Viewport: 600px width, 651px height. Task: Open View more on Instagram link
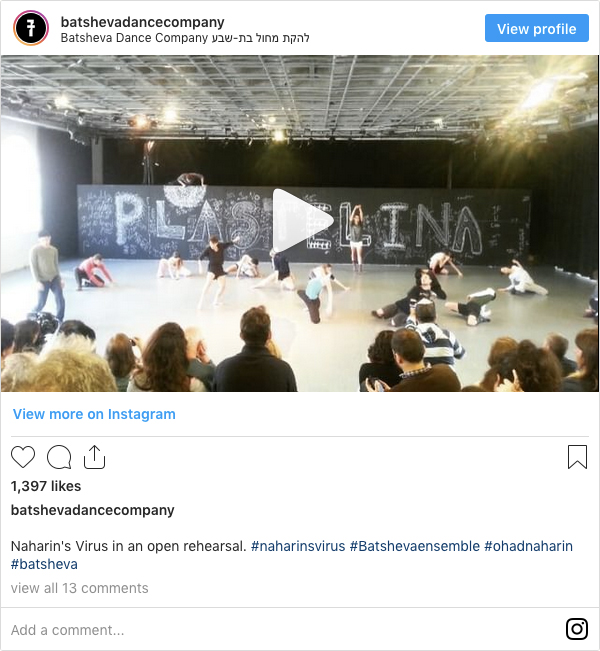(94, 414)
